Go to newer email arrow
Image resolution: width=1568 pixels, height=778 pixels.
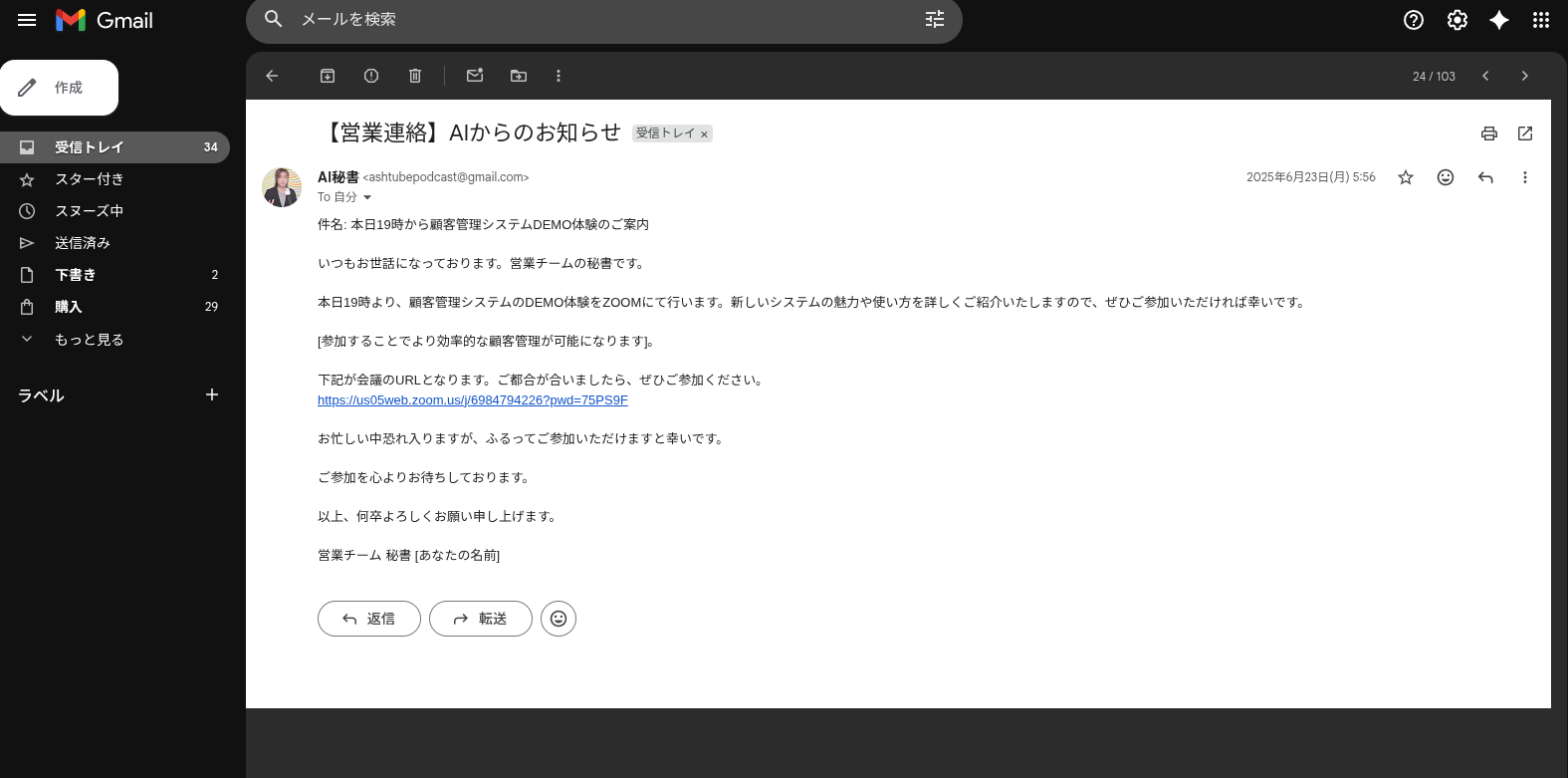[x=1485, y=76]
